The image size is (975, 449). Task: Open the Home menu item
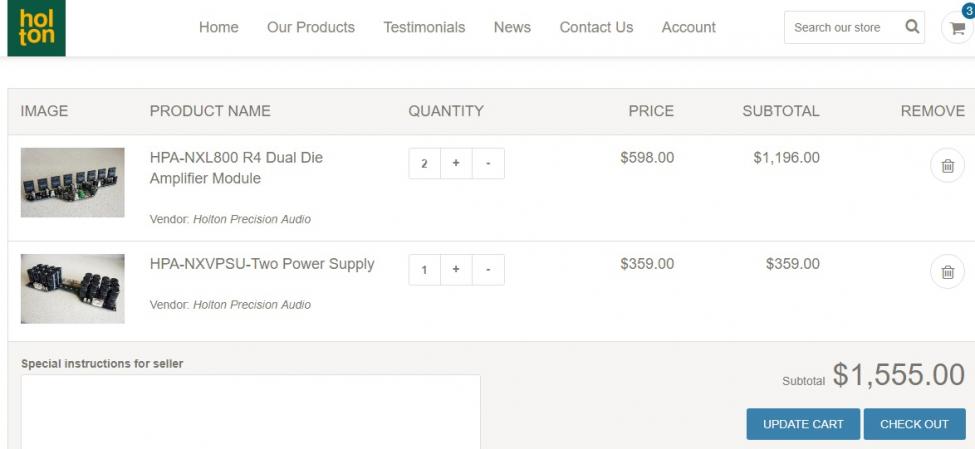218,28
